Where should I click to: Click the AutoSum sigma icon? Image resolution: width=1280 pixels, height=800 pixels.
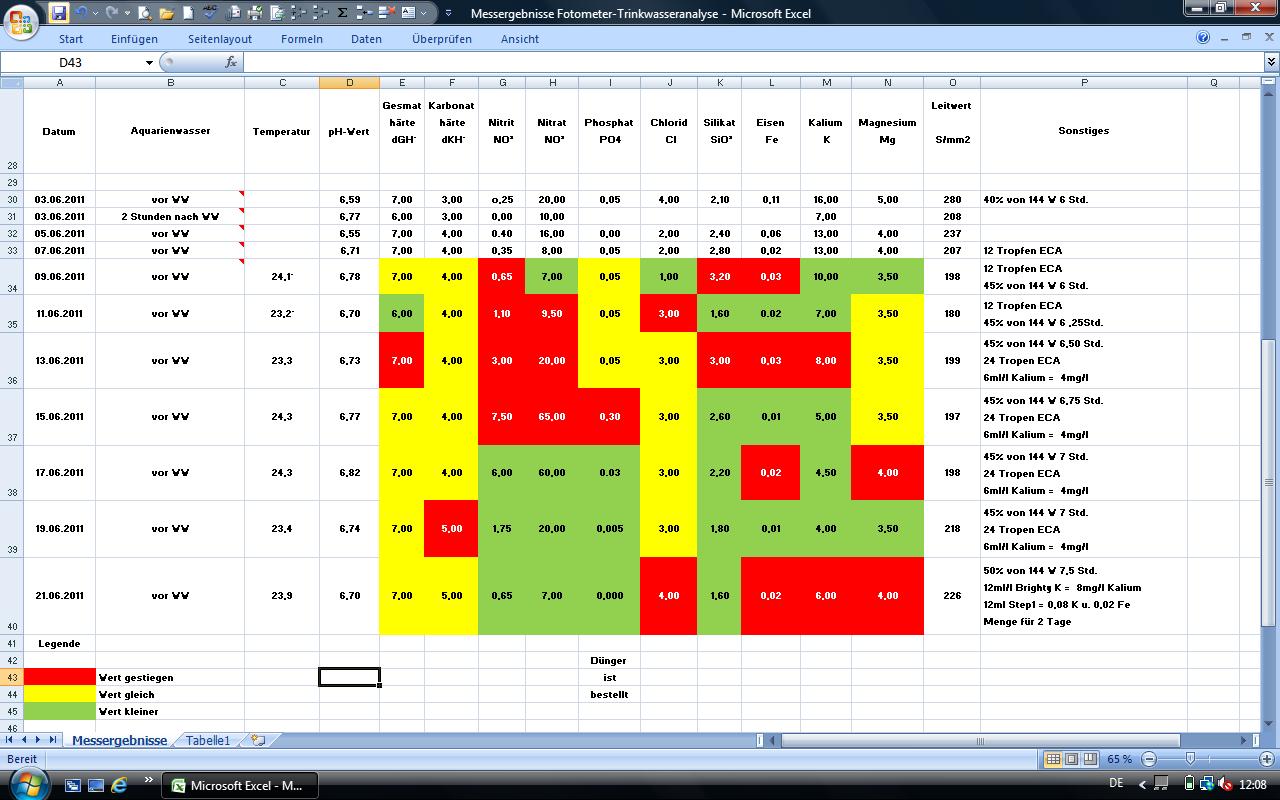pyautogui.click(x=342, y=13)
